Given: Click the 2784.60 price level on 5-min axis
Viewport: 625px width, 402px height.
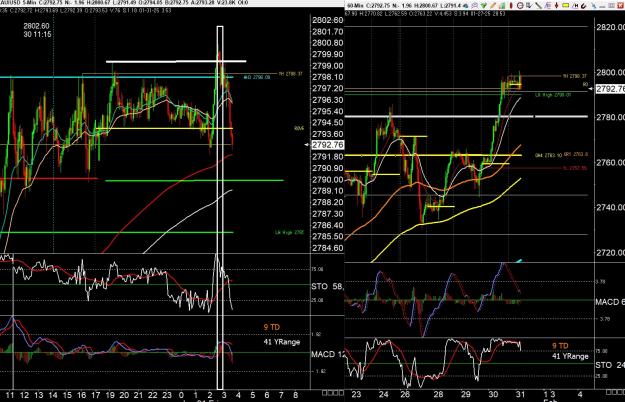Looking at the screenshot, I should 328,248.
